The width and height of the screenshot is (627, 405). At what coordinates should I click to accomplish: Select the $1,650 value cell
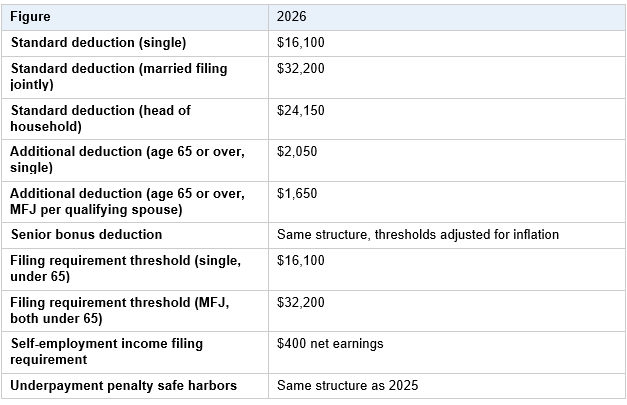297,193
